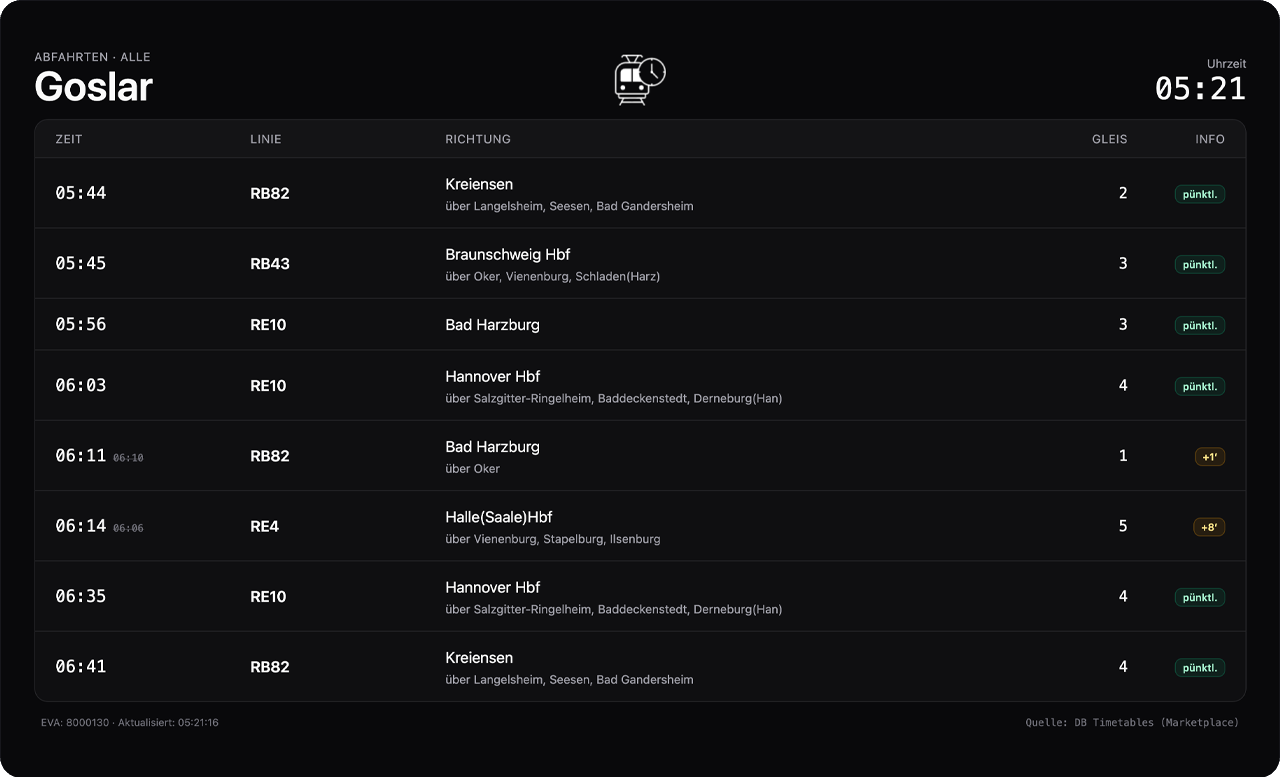
Task: Click pünktl. badge for 06:41 Kreiensen train
Action: 1199,667
